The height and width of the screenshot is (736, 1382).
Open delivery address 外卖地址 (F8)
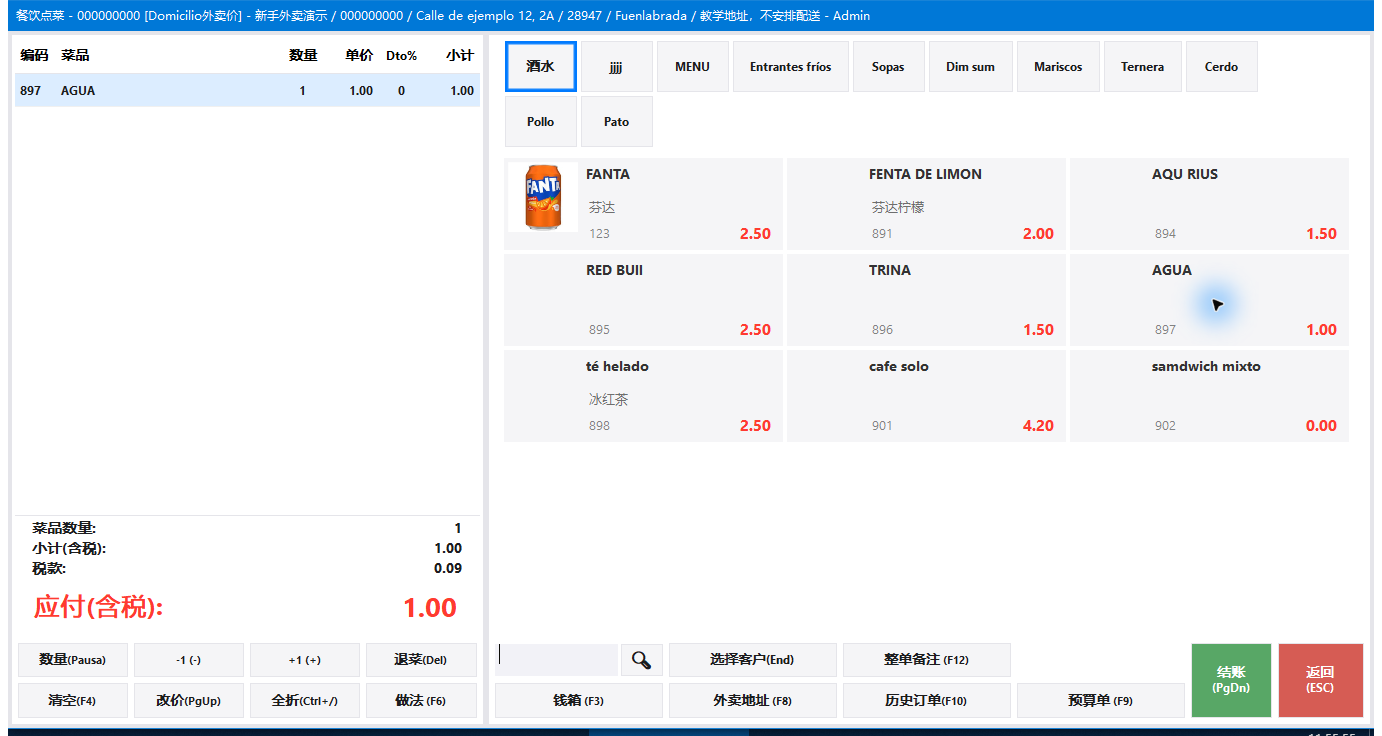pos(752,701)
